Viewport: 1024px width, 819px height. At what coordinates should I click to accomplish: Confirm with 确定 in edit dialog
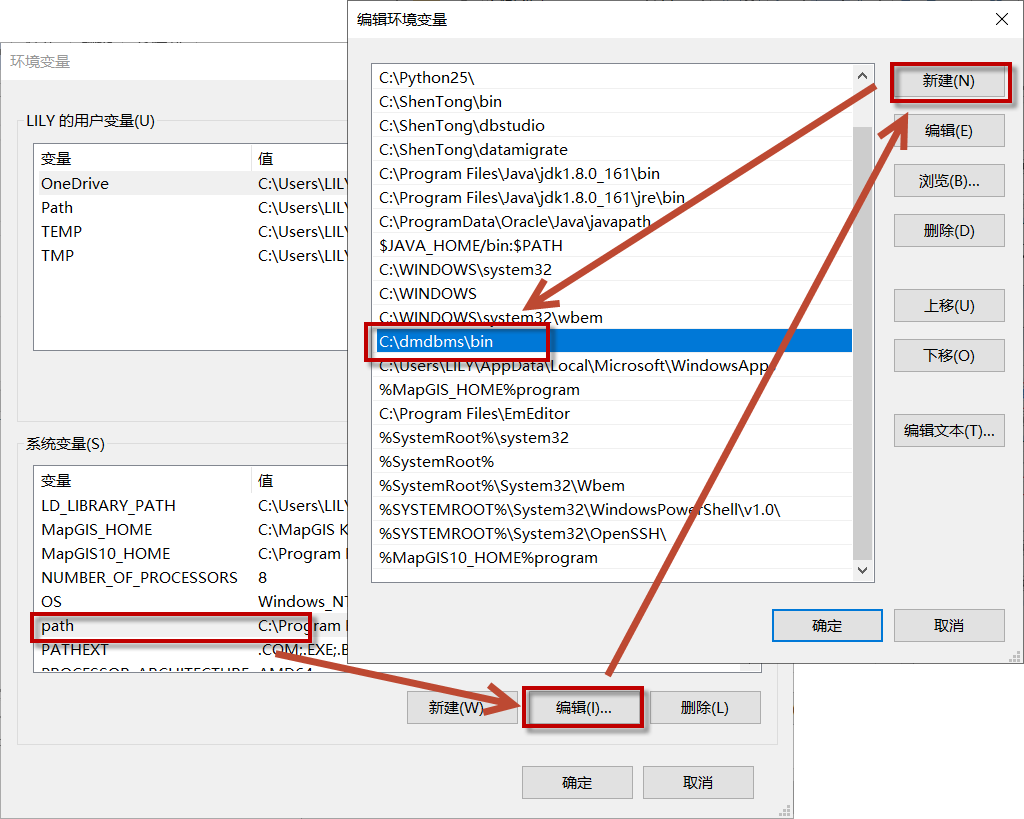click(x=827, y=626)
